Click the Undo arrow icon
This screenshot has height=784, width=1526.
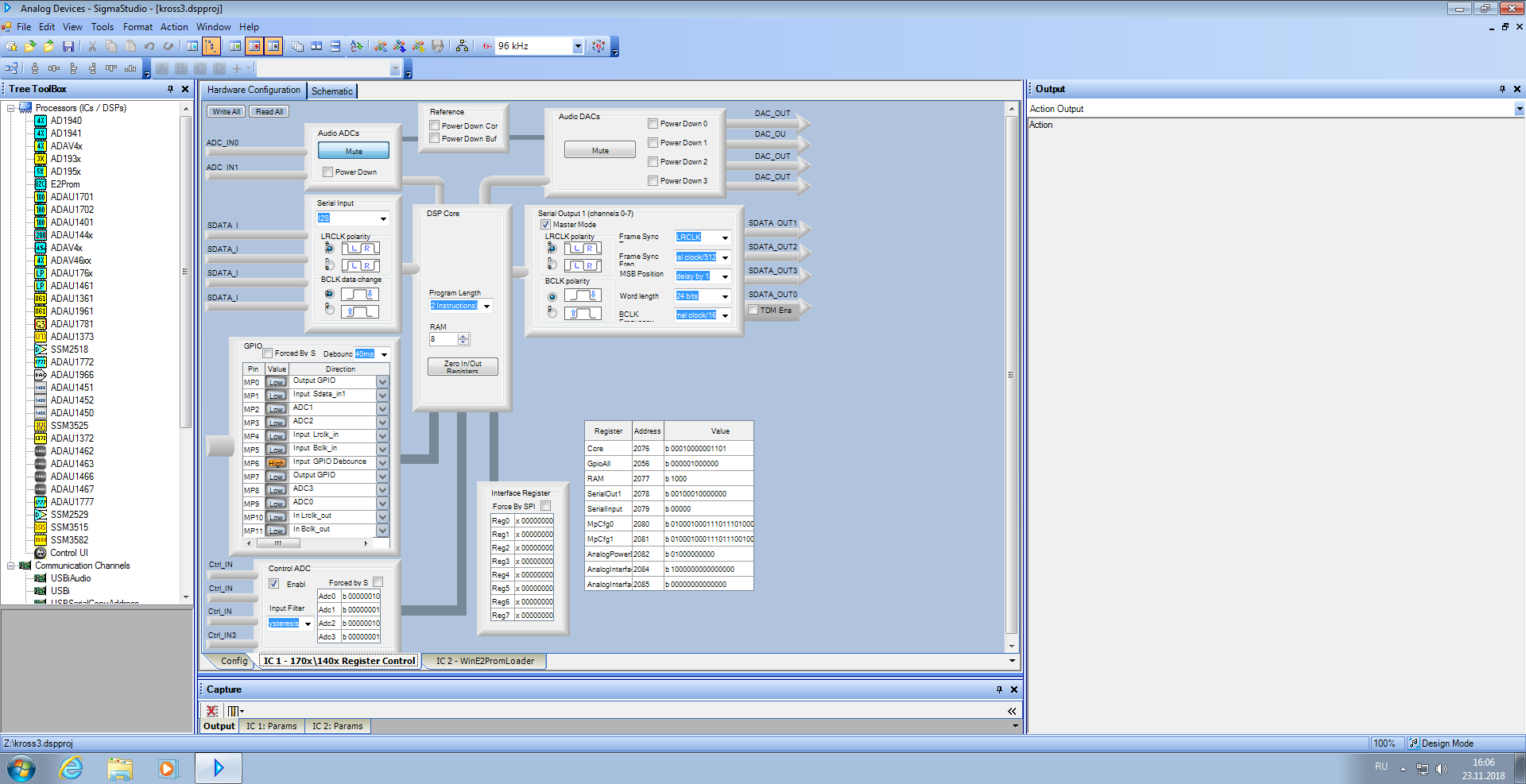(x=149, y=46)
